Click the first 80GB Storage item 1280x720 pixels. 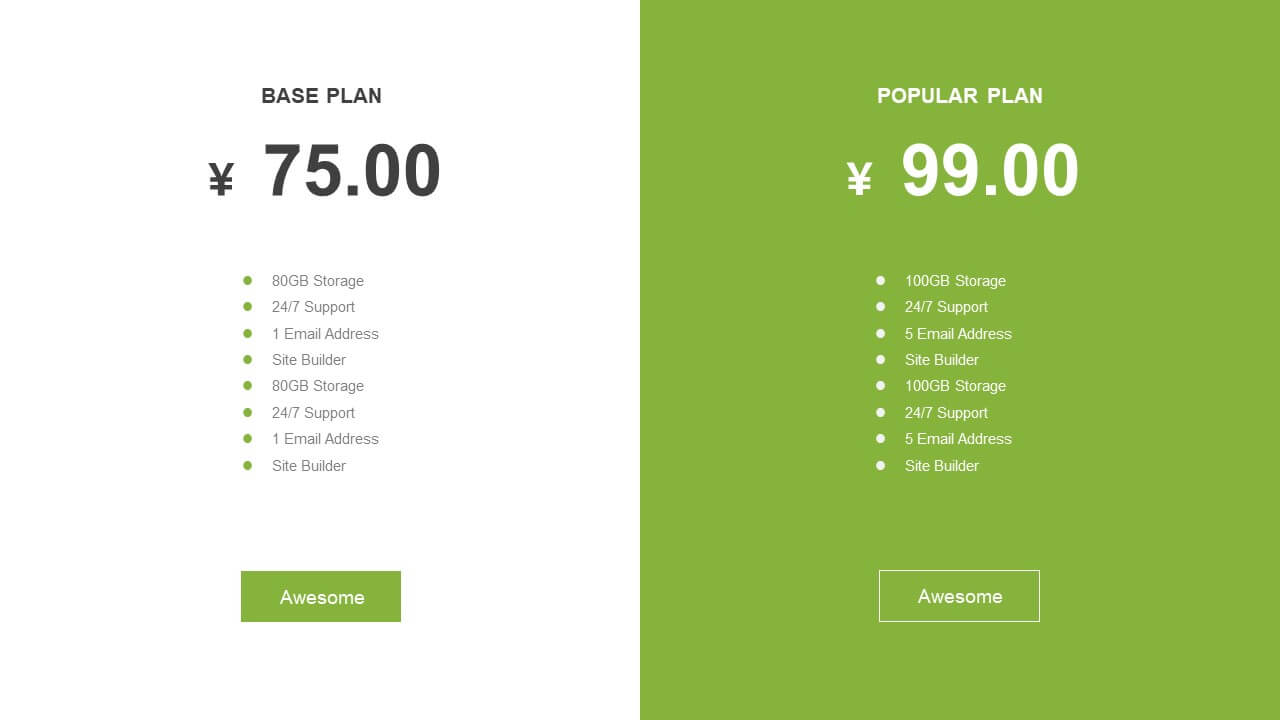318,281
